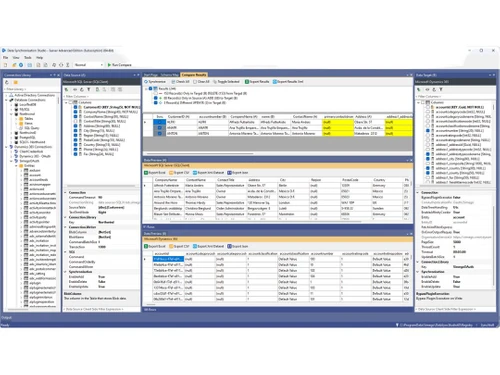This screenshot has width=500, height=375.
Task: Click refresh icon in Data Source toolbar
Action: (x=82, y=90)
